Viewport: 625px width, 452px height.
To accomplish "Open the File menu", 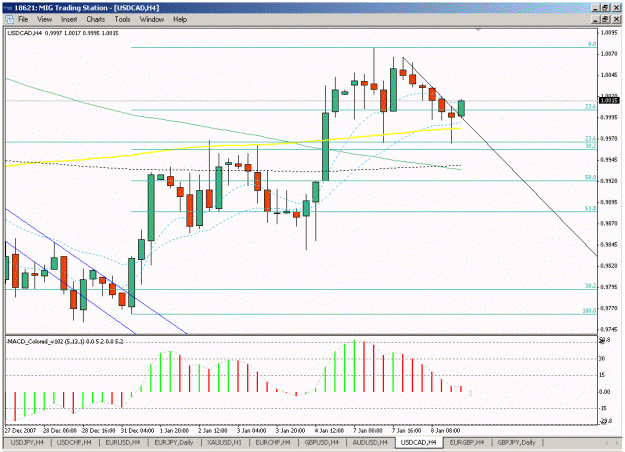I will tap(23, 19).
